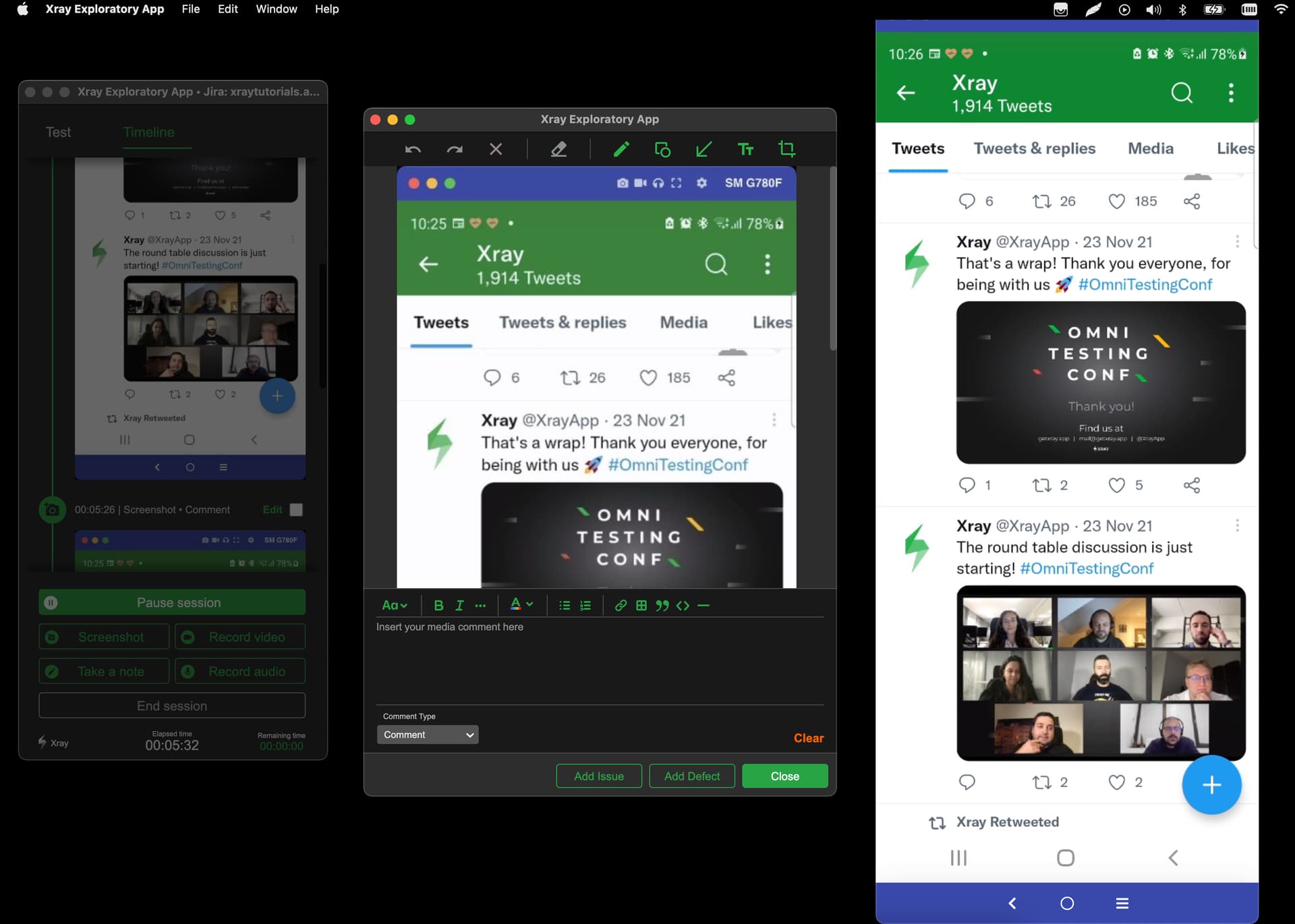This screenshot has width=1295, height=924.
Task: Click Edit on the 00:05:26 screenshot entry
Action: click(x=272, y=509)
